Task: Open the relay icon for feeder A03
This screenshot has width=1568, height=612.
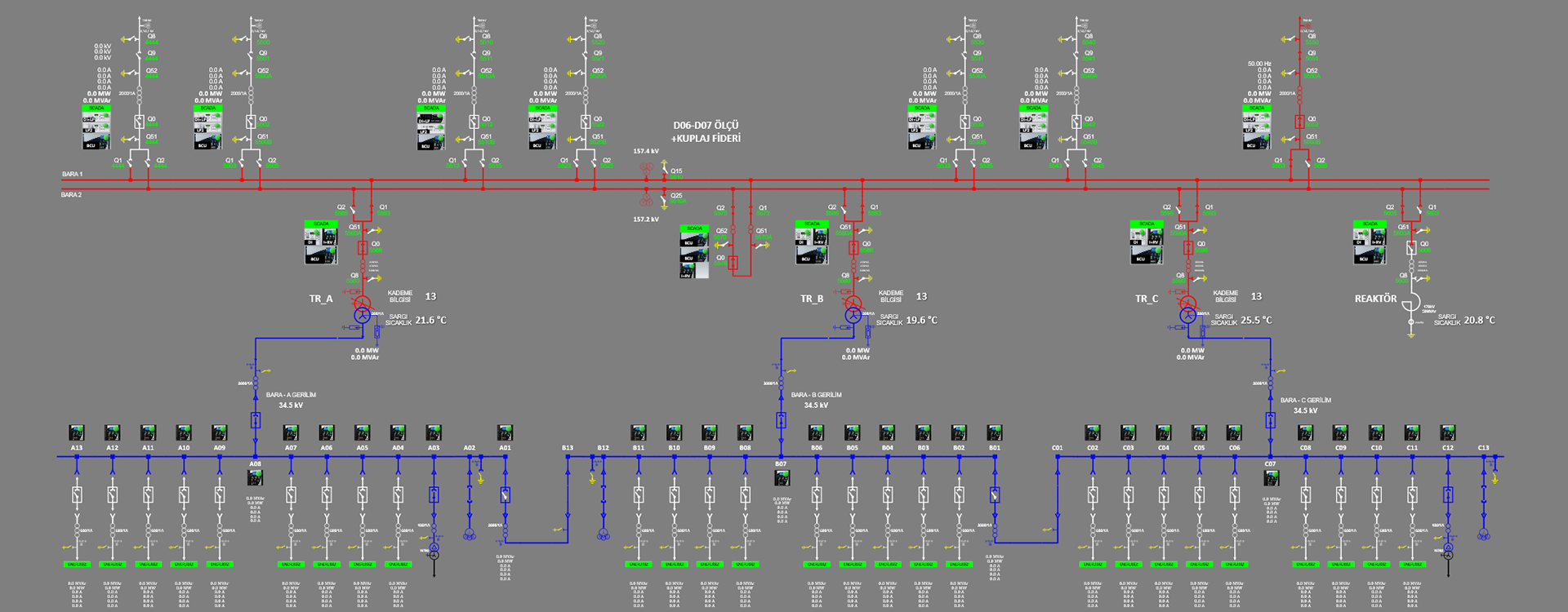Action: point(434,432)
